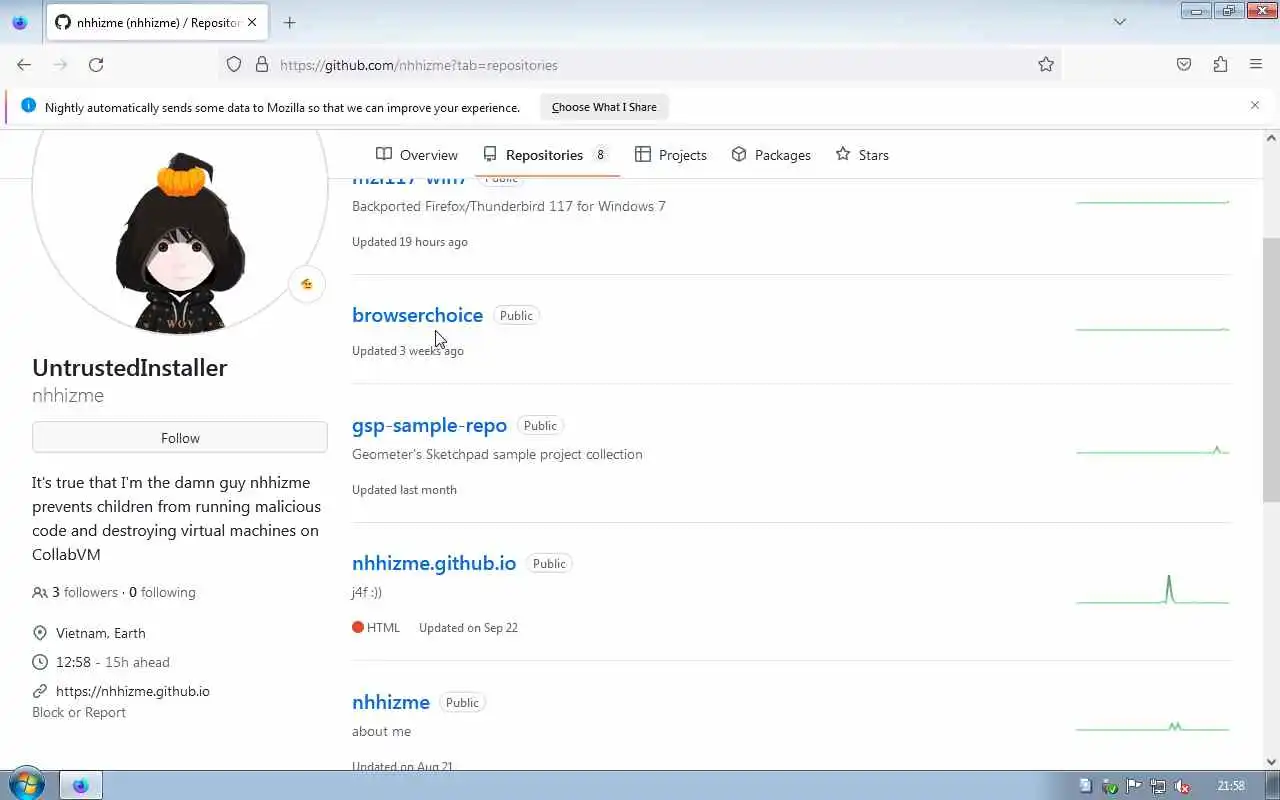
Task: Open the Action Center flag tray icon
Action: (1134, 786)
